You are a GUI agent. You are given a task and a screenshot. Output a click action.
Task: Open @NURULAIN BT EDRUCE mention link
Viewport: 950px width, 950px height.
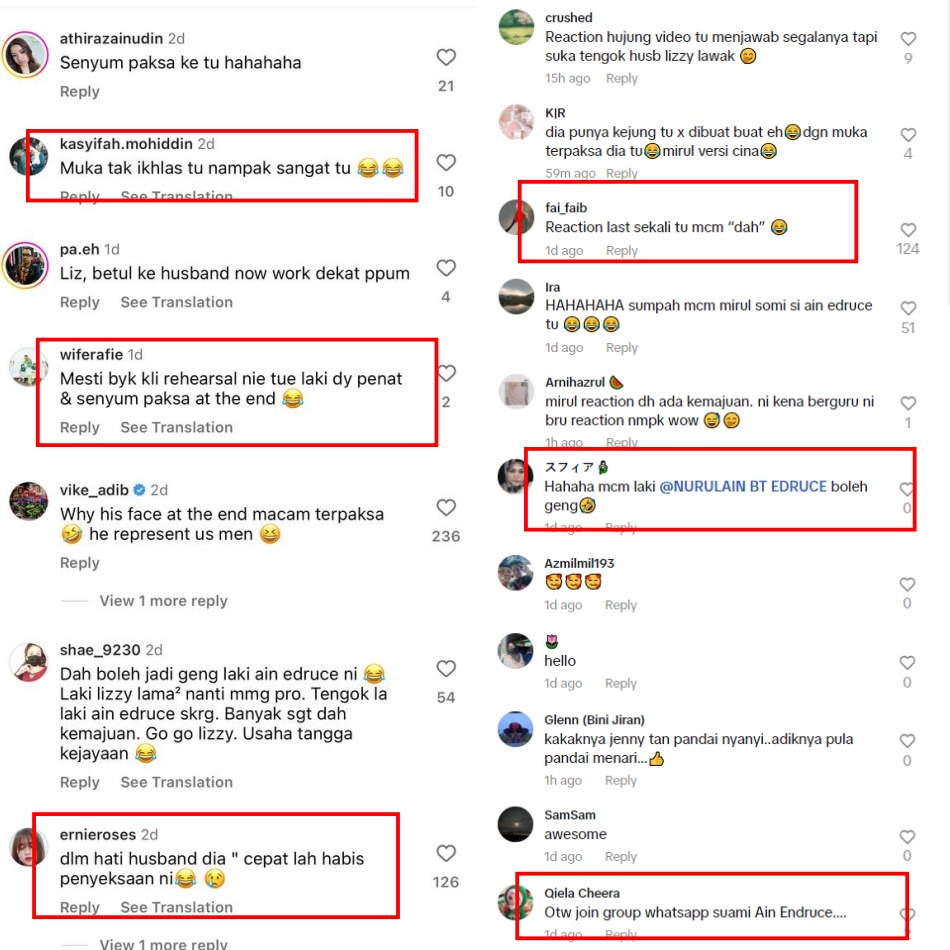743,487
